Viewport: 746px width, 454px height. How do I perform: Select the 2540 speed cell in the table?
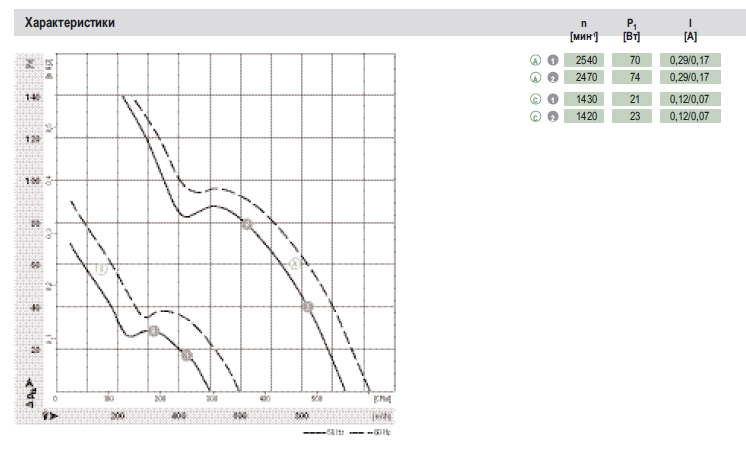583,60
